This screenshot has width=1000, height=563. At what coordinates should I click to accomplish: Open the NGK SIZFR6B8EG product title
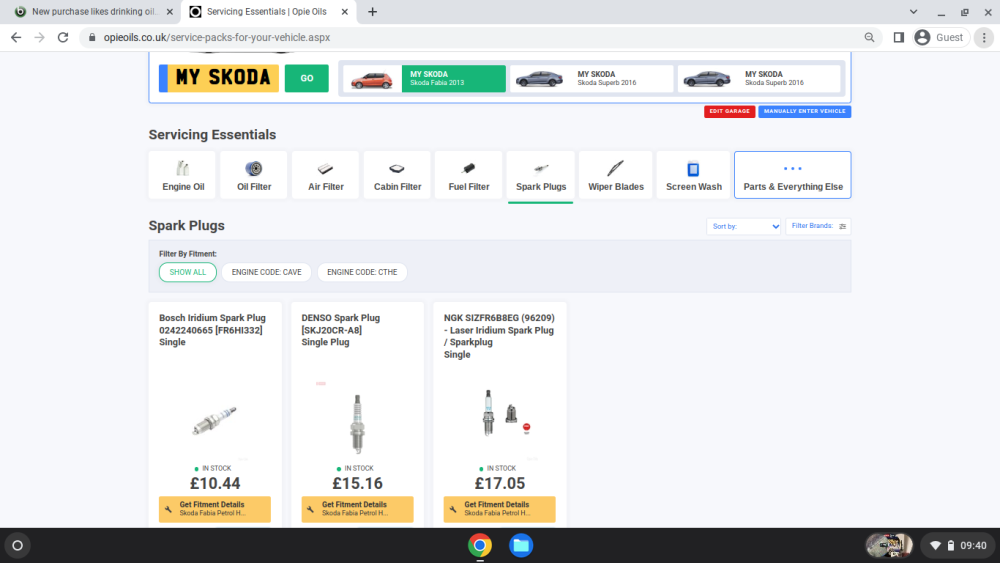(x=499, y=336)
